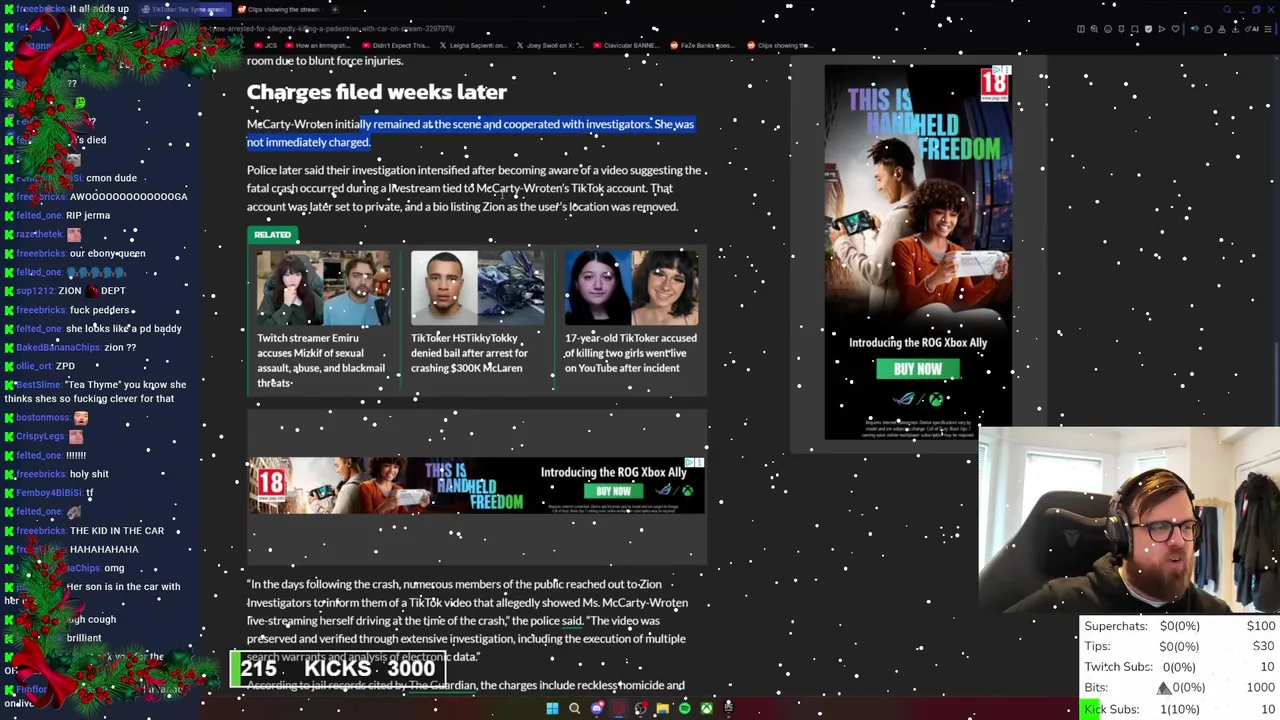
Task: Click chat user 'ollie_ort' ZPD message
Action: pos(46,366)
